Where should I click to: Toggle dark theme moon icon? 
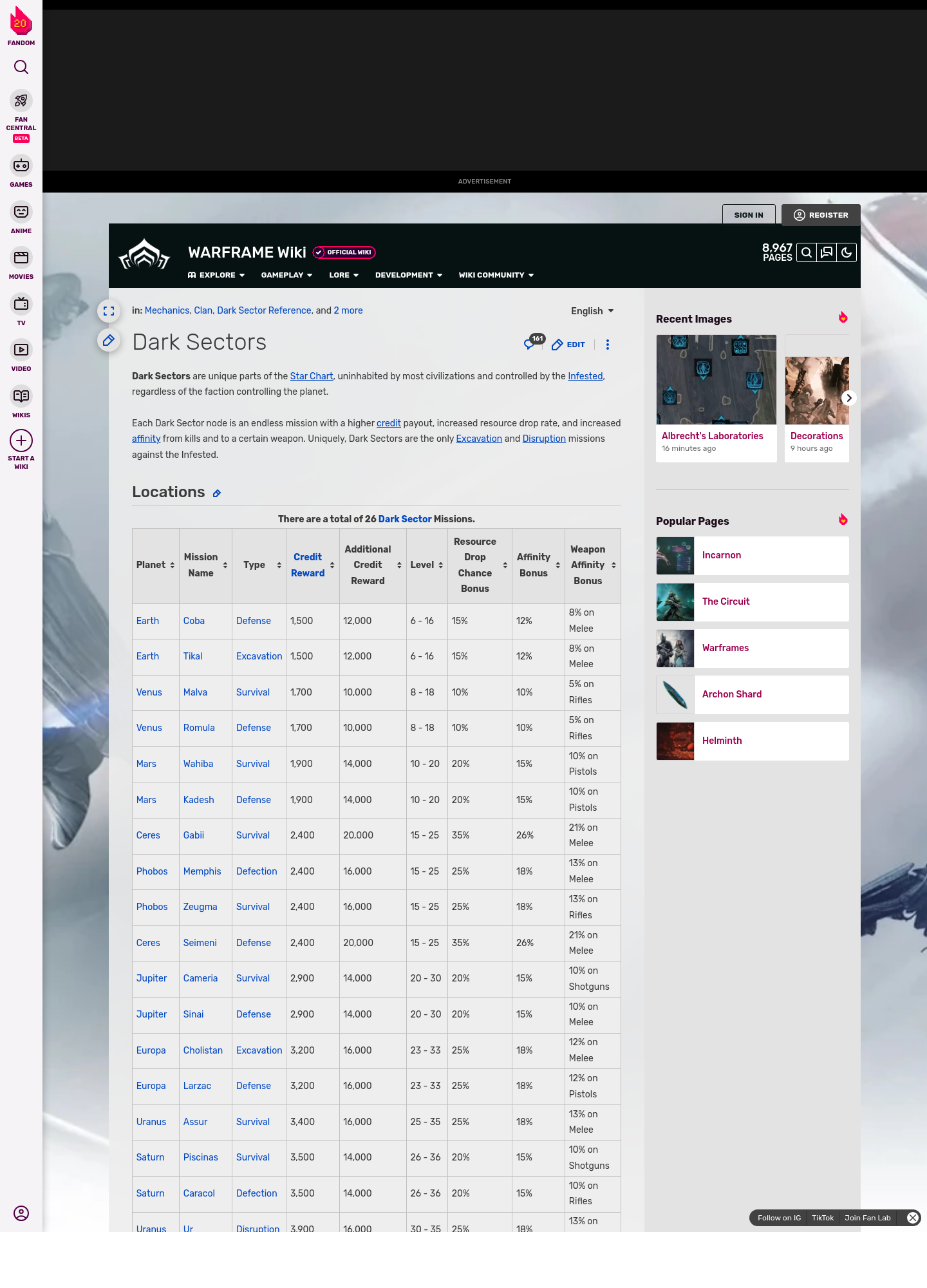click(847, 252)
